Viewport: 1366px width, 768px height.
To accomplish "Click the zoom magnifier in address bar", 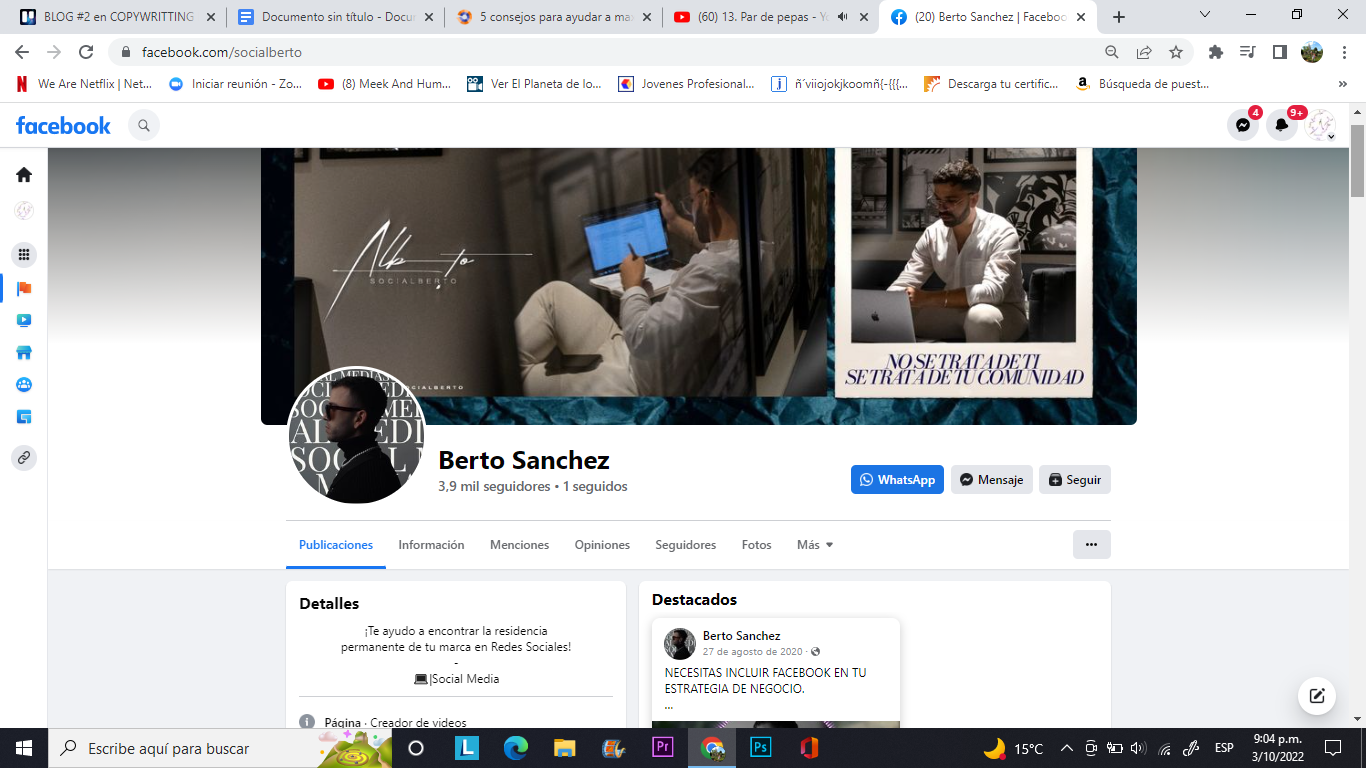I will click(1112, 52).
